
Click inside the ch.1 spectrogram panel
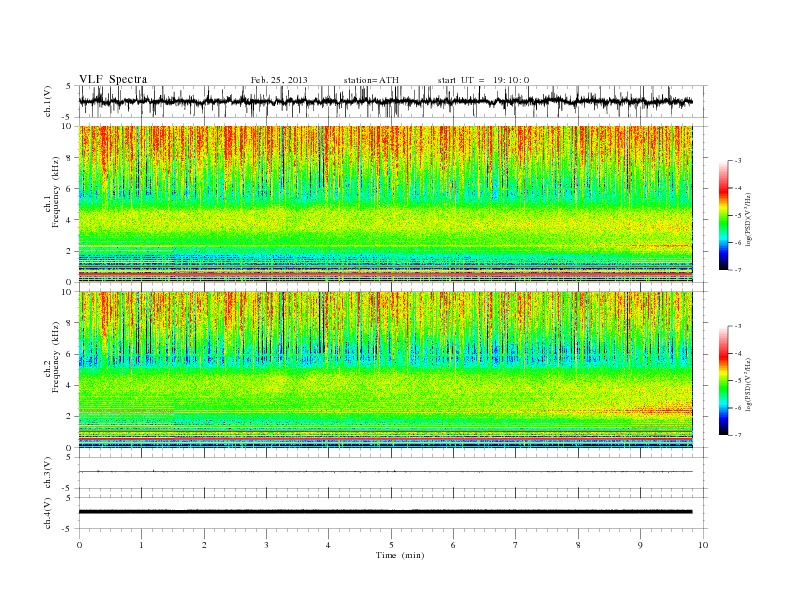pyautogui.click(x=385, y=204)
